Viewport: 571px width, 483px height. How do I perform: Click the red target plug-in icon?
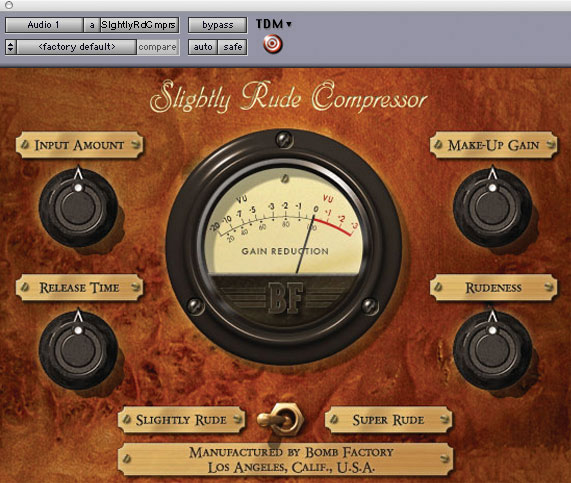pos(272,44)
